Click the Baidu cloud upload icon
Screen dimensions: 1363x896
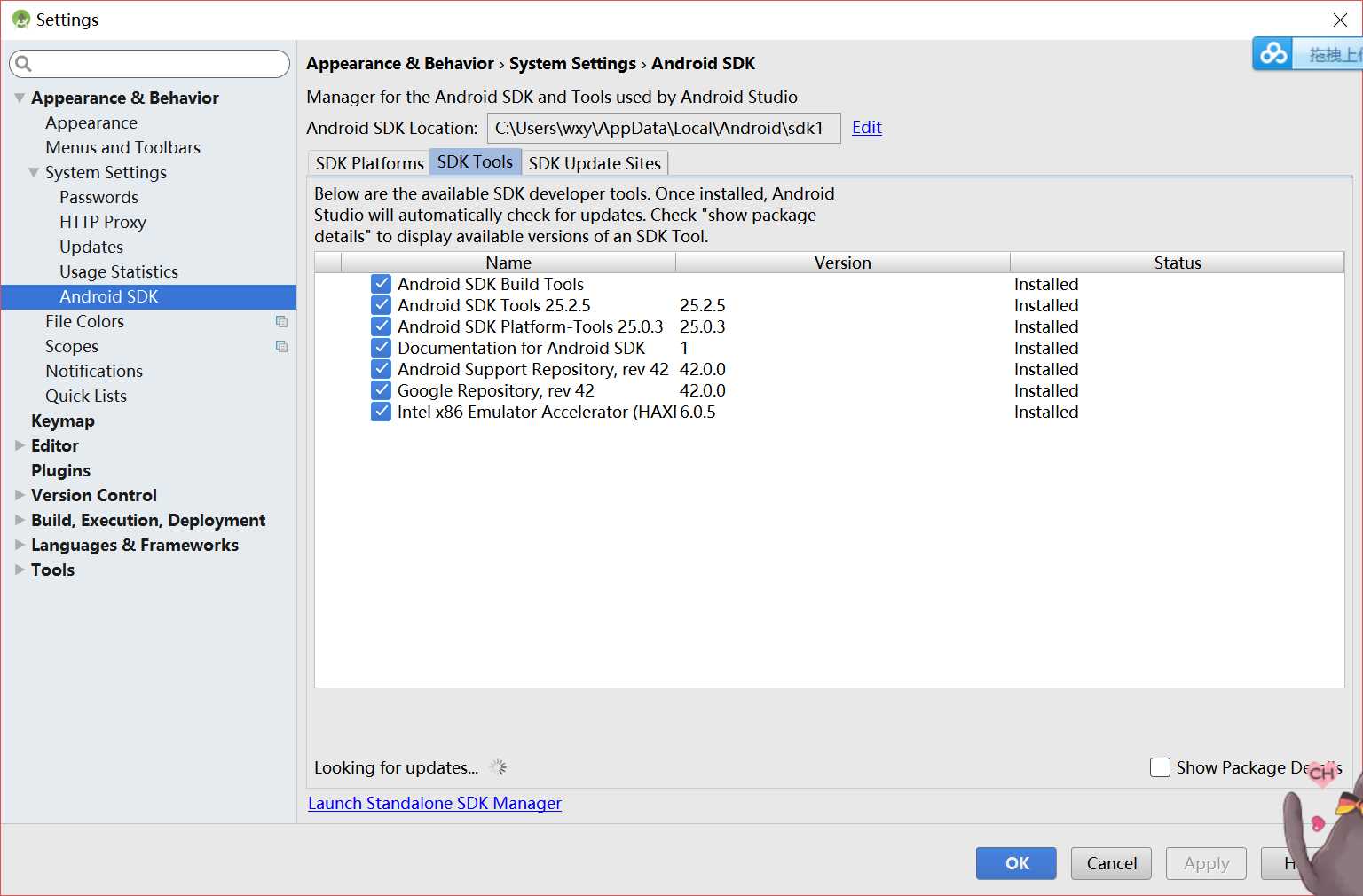[1274, 54]
